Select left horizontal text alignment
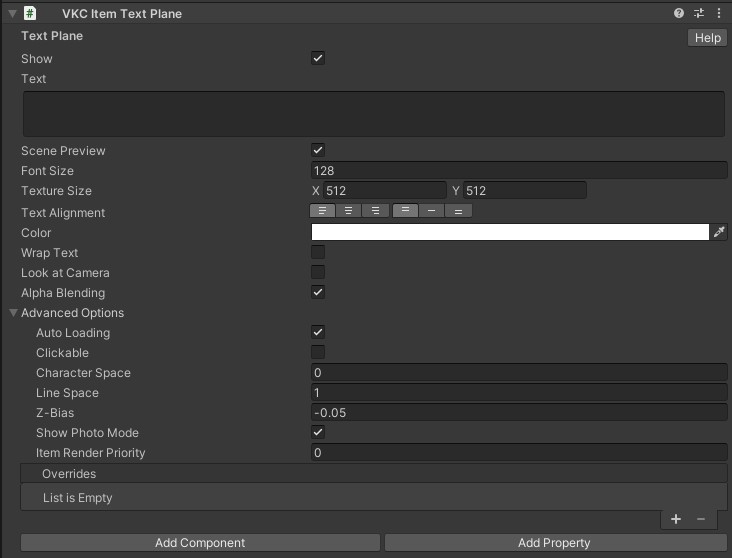 (x=322, y=211)
